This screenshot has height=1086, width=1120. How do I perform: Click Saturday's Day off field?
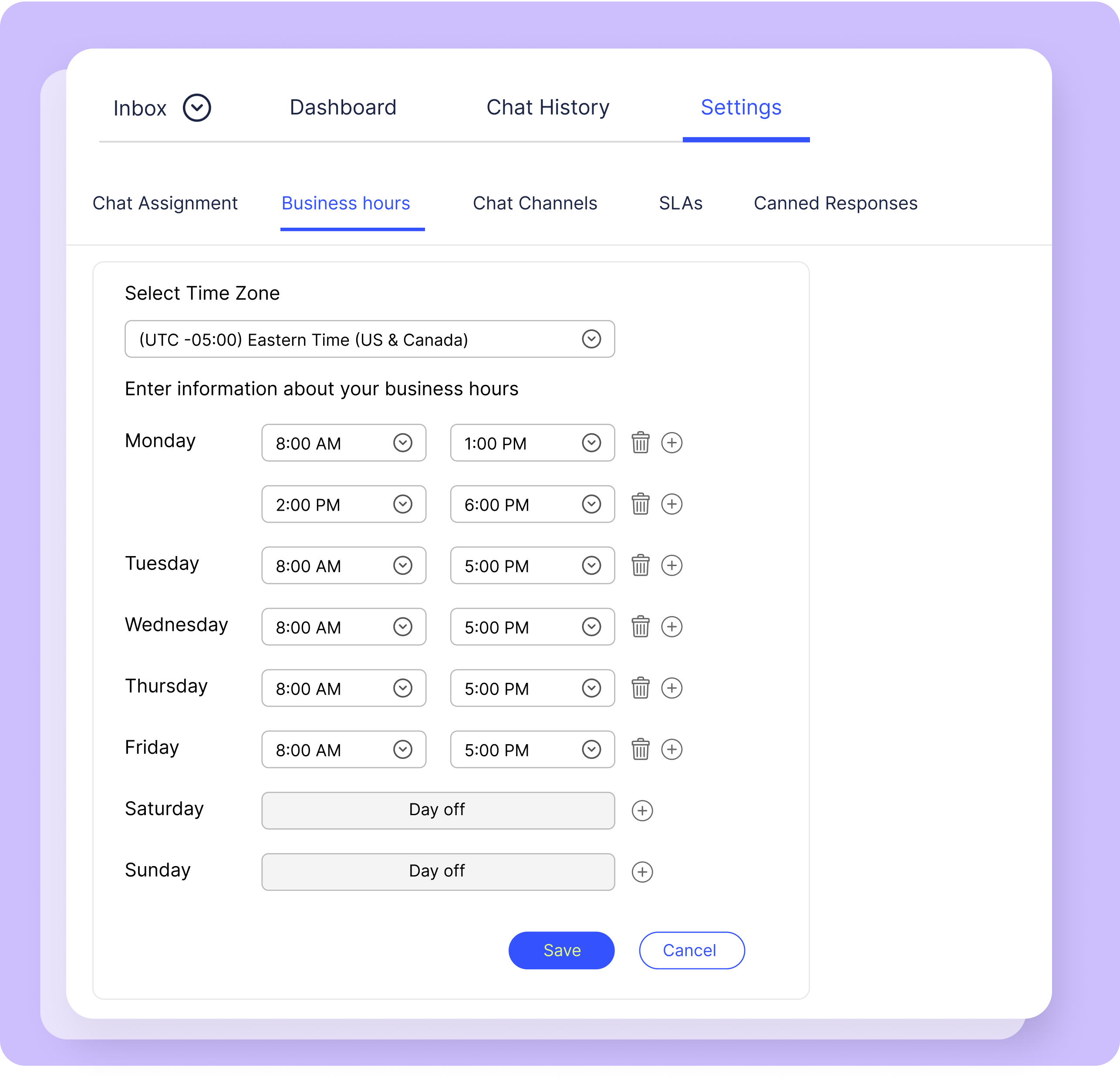coord(438,810)
